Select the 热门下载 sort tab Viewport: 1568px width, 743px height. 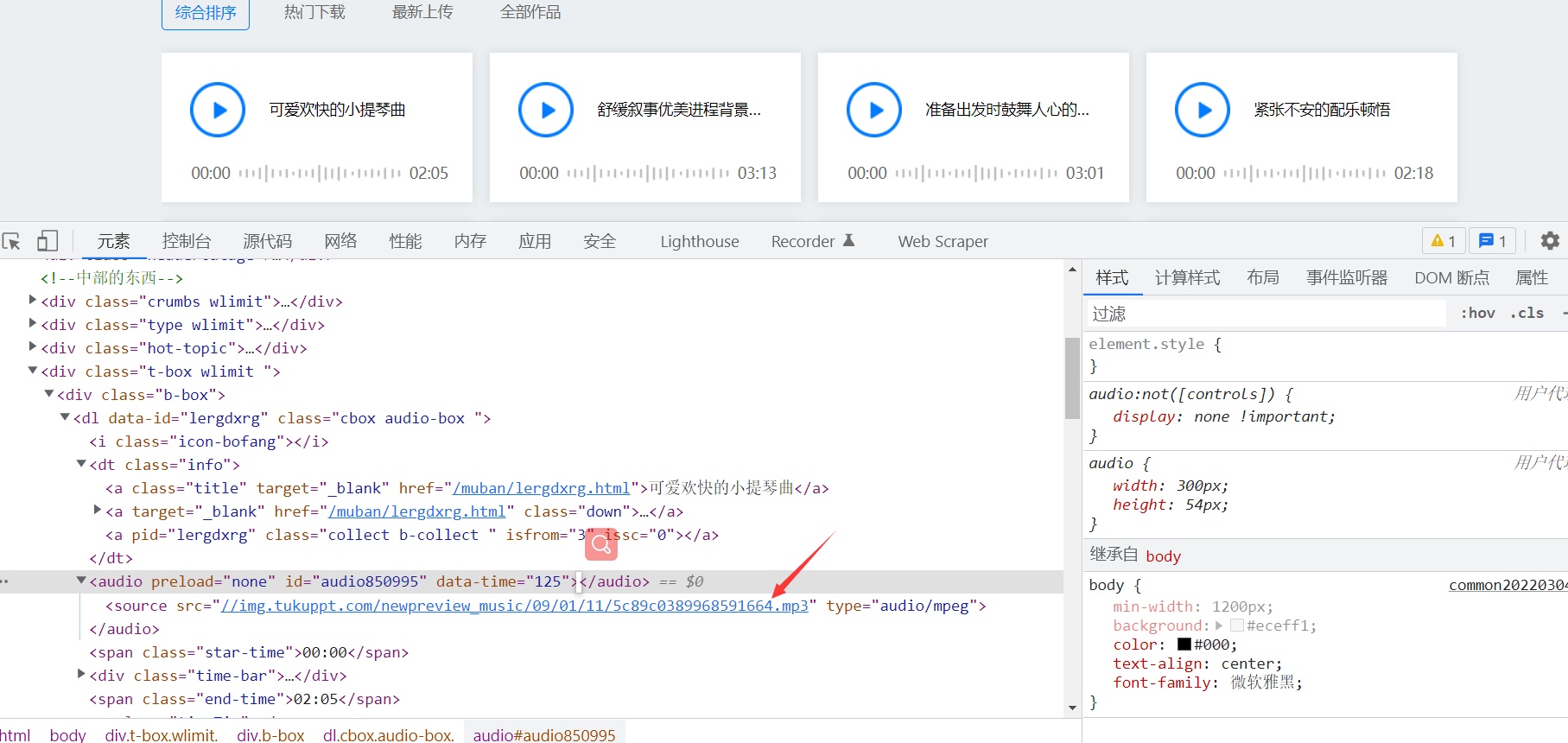click(x=314, y=12)
